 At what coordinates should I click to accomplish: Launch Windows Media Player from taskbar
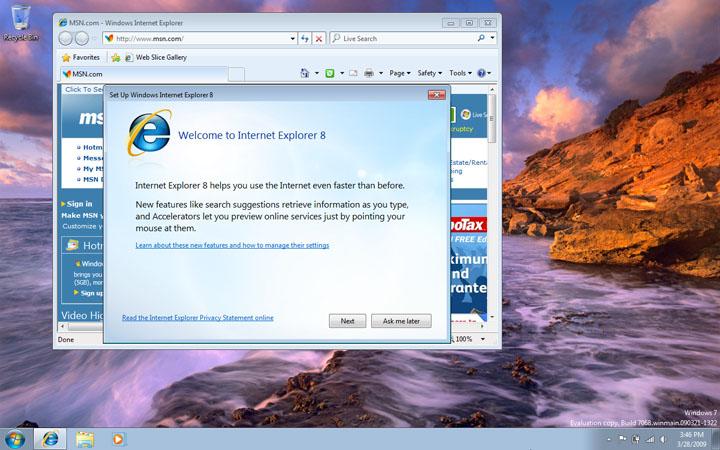tap(118, 439)
